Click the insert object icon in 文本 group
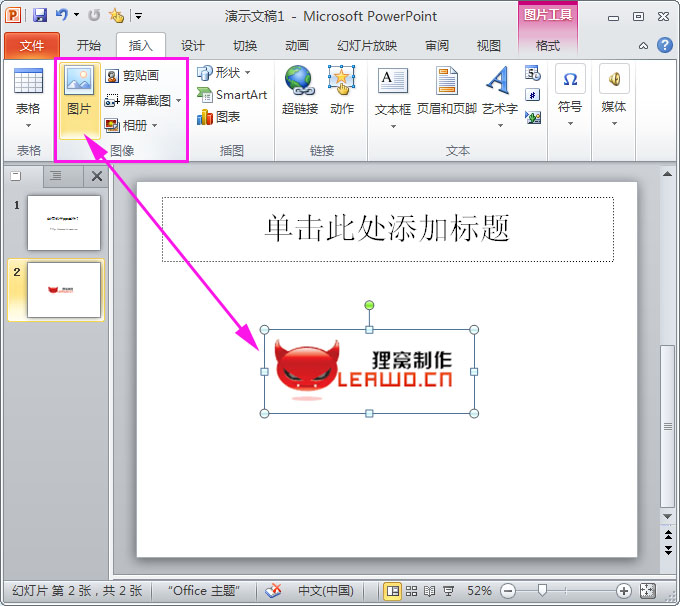 [533, 117]
